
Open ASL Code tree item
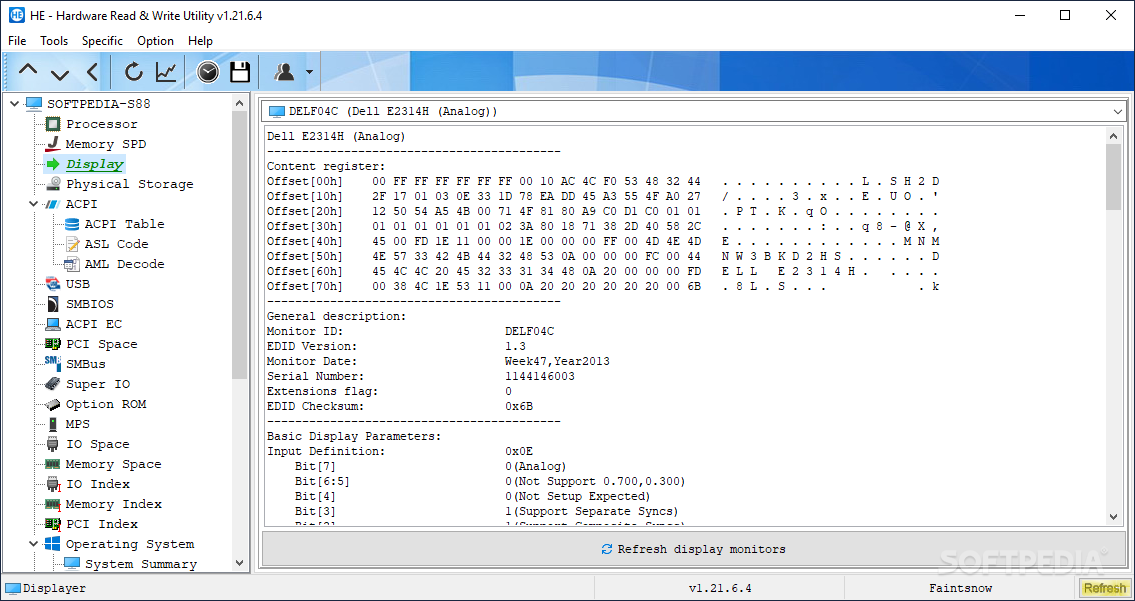(x=117, y=244)
